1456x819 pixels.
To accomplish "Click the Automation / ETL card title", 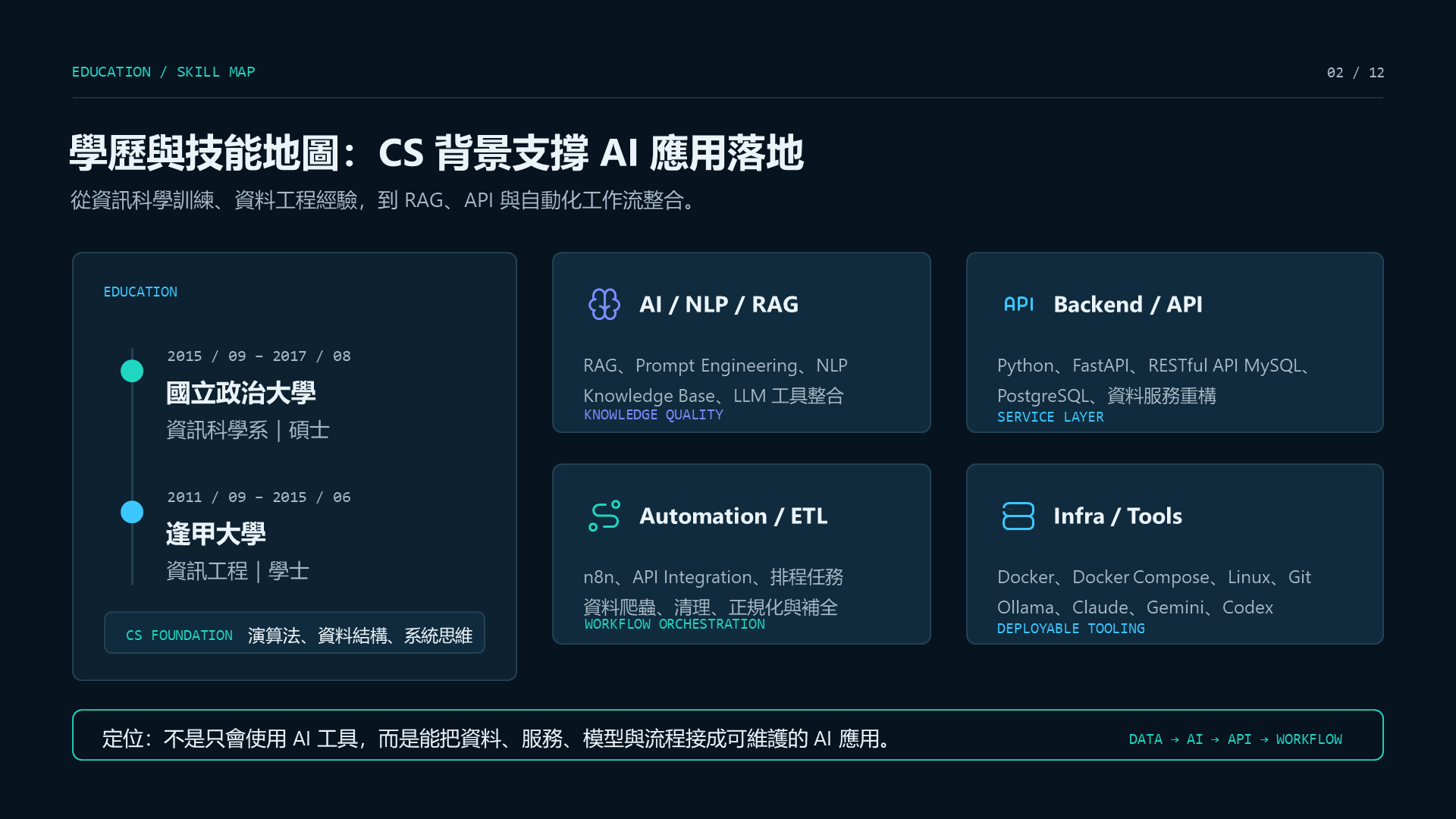I will 733,516.
